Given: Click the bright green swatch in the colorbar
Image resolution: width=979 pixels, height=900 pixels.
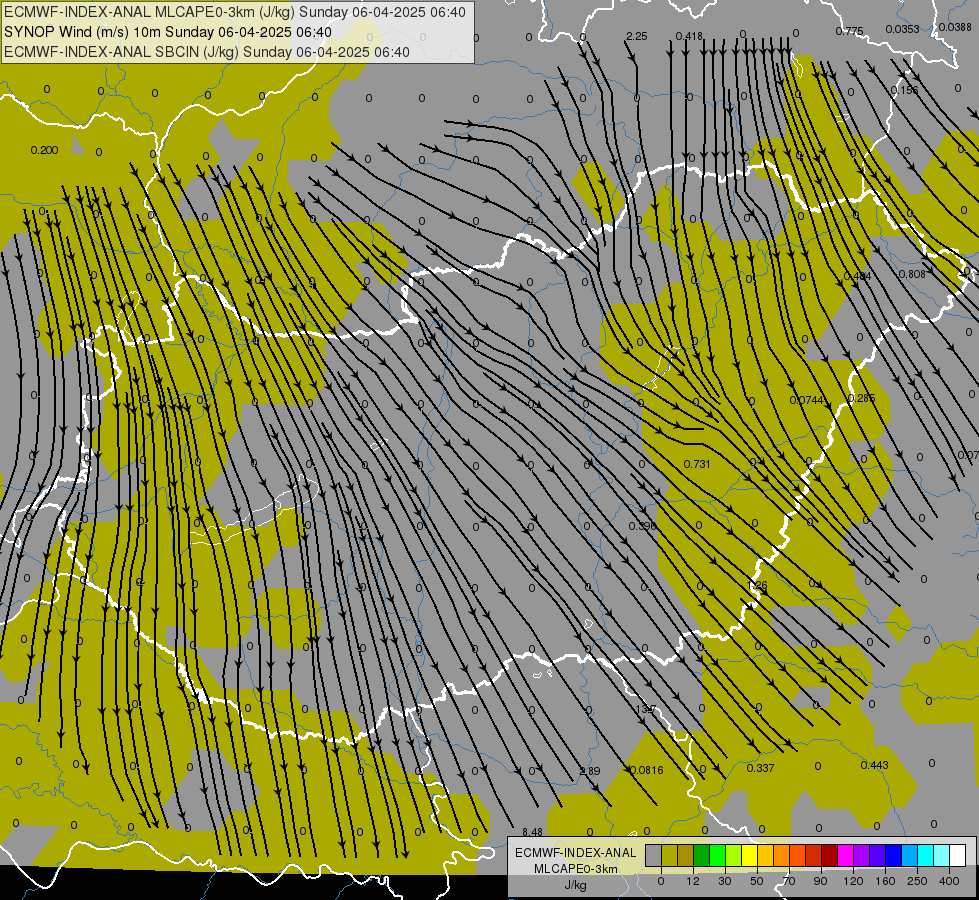Looking at the screenshot, I should click(717, 855).
